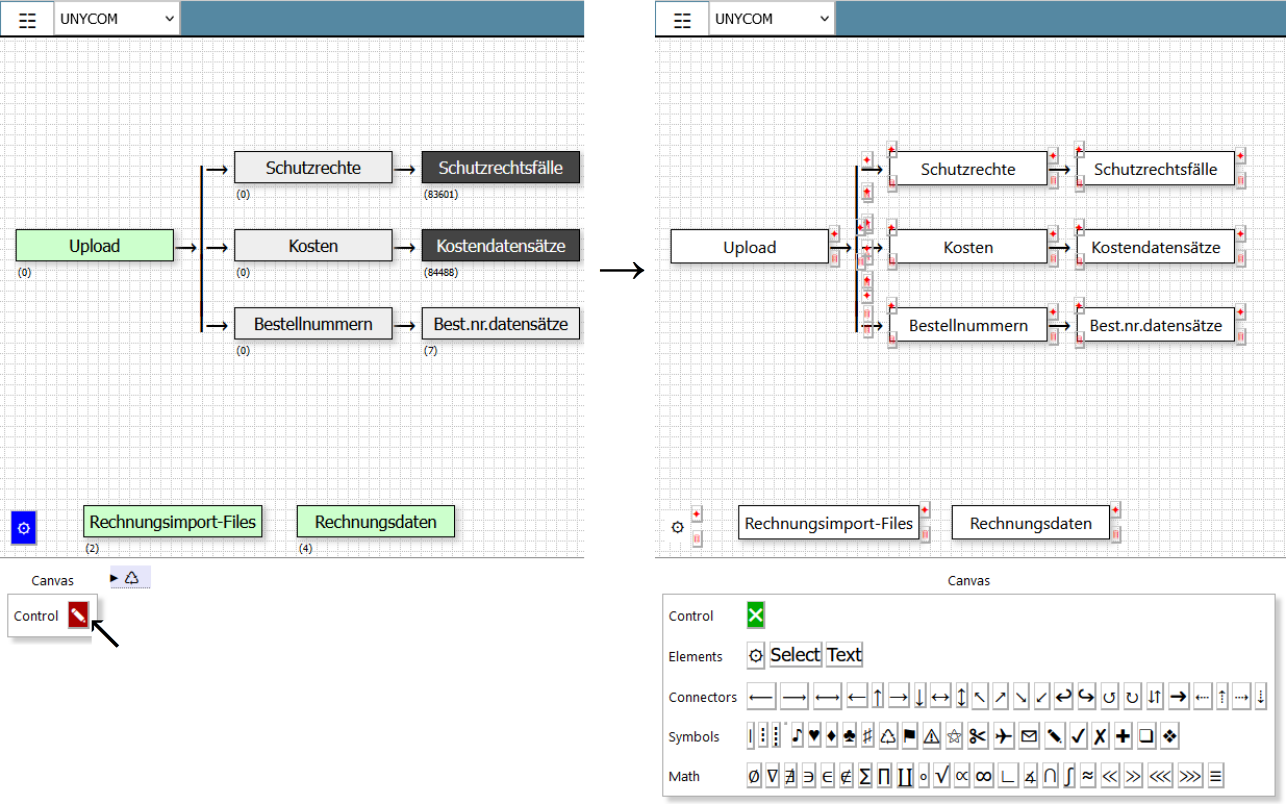
Task: Click the blue gear icon on left canvas
Action: (24, 527)
